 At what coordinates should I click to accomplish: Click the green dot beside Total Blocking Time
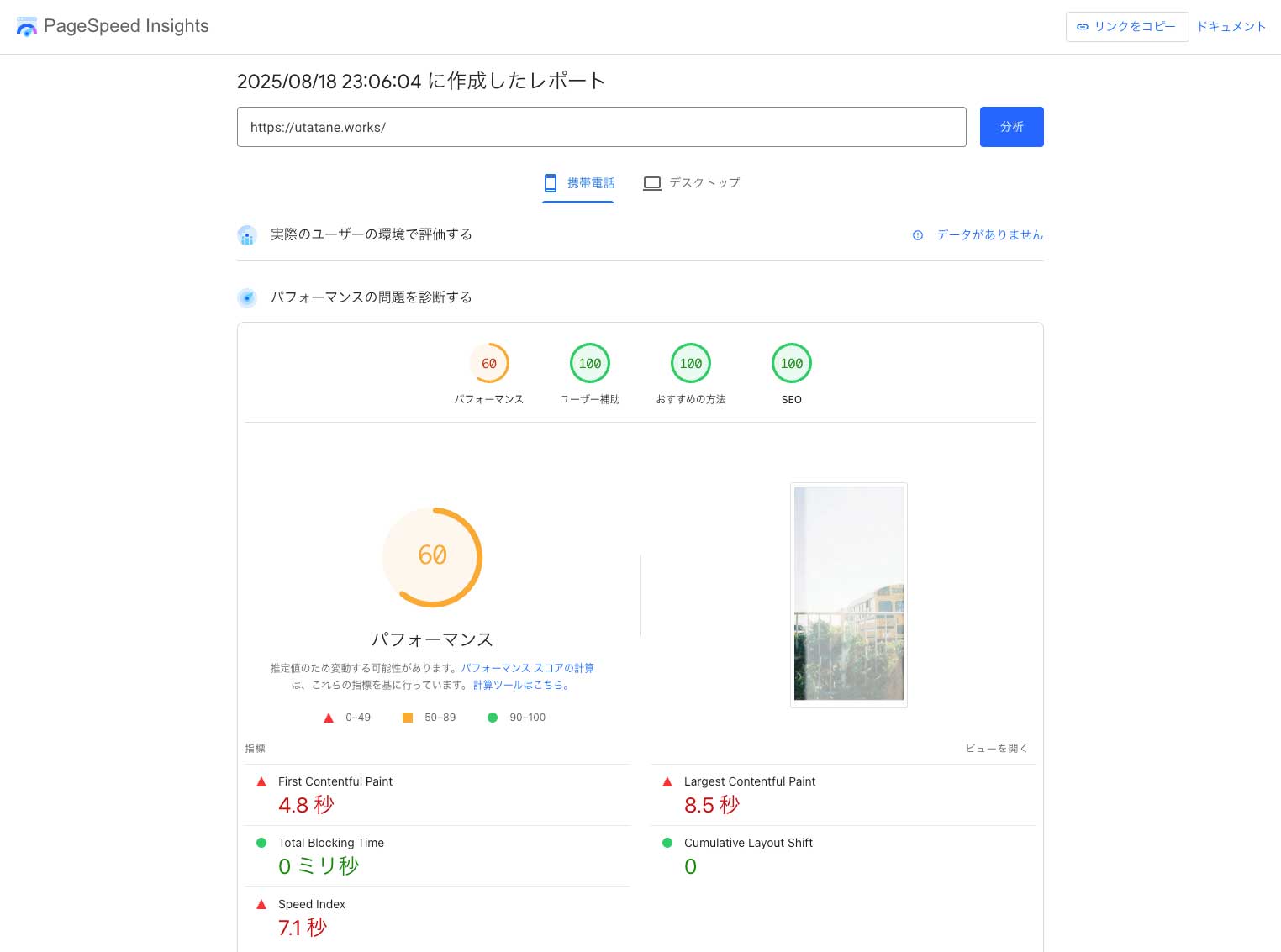pyautogui.click(x=261, y=843)
